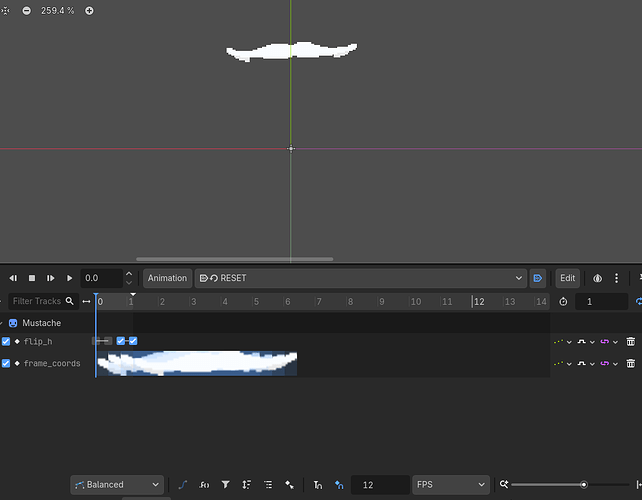Screen dimensions: 642x500
Task: Click the viewport horizontal scrollbar
Action: pyautogui.click(x=235, y=259)
